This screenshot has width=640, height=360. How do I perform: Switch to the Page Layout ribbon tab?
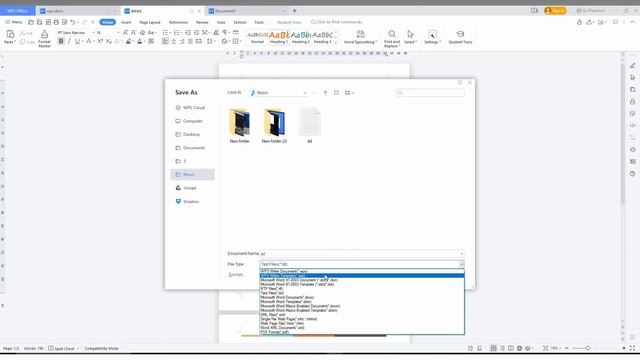[150, 22]
